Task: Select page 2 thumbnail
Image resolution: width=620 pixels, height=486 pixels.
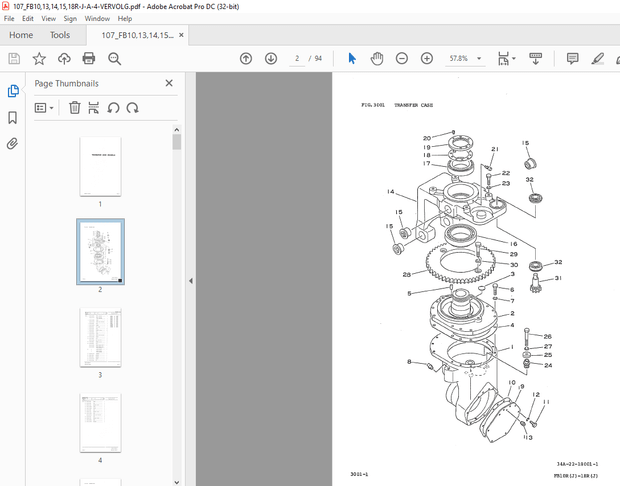Action: coord(100,252)
